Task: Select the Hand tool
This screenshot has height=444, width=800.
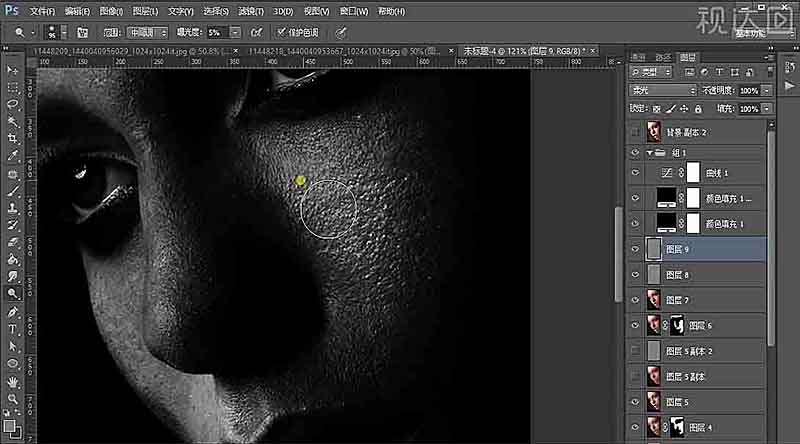Action: tap(13, 381)
